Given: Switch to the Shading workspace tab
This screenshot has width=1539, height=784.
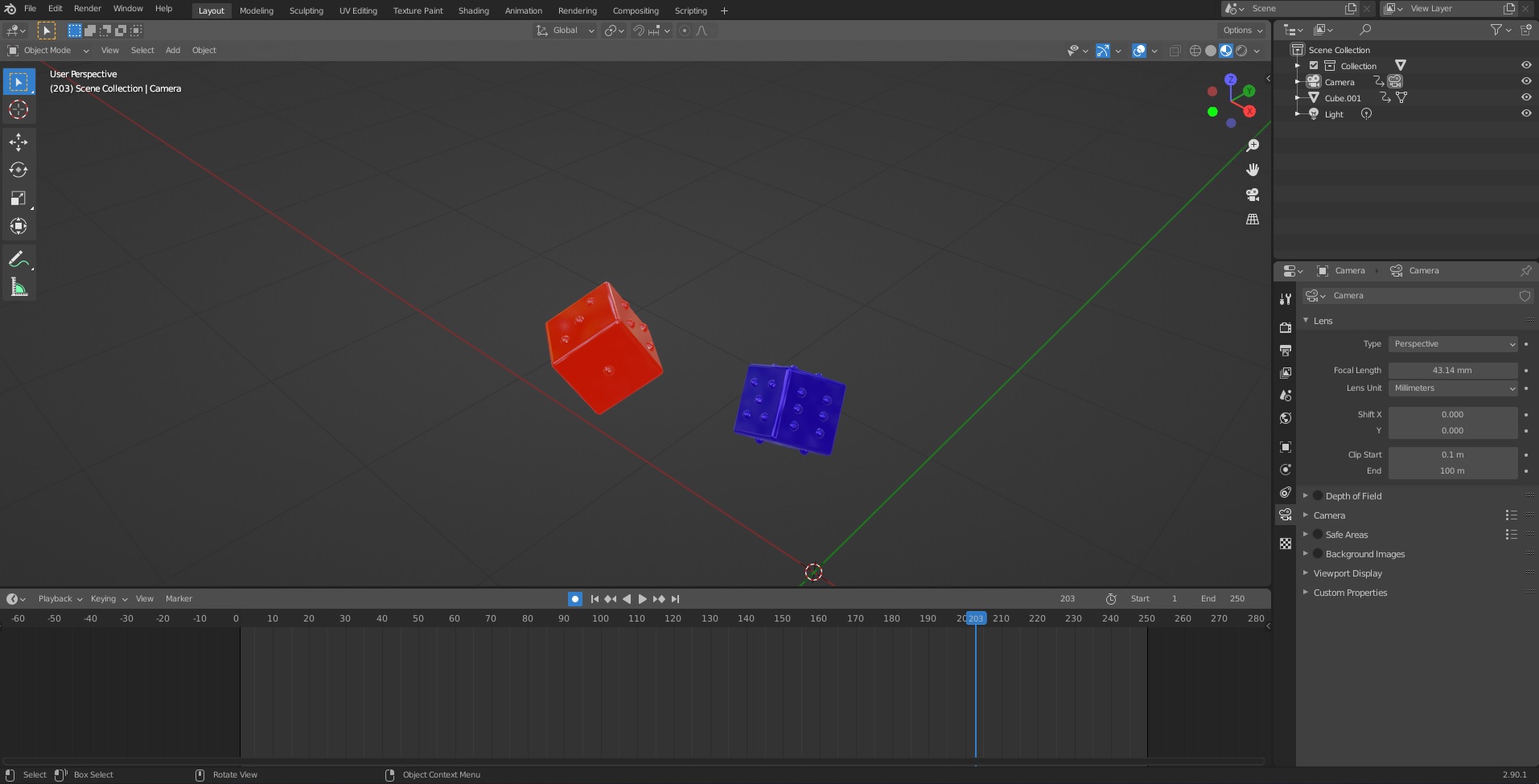Looking at the screenshot, I should (x=473, y=10).
